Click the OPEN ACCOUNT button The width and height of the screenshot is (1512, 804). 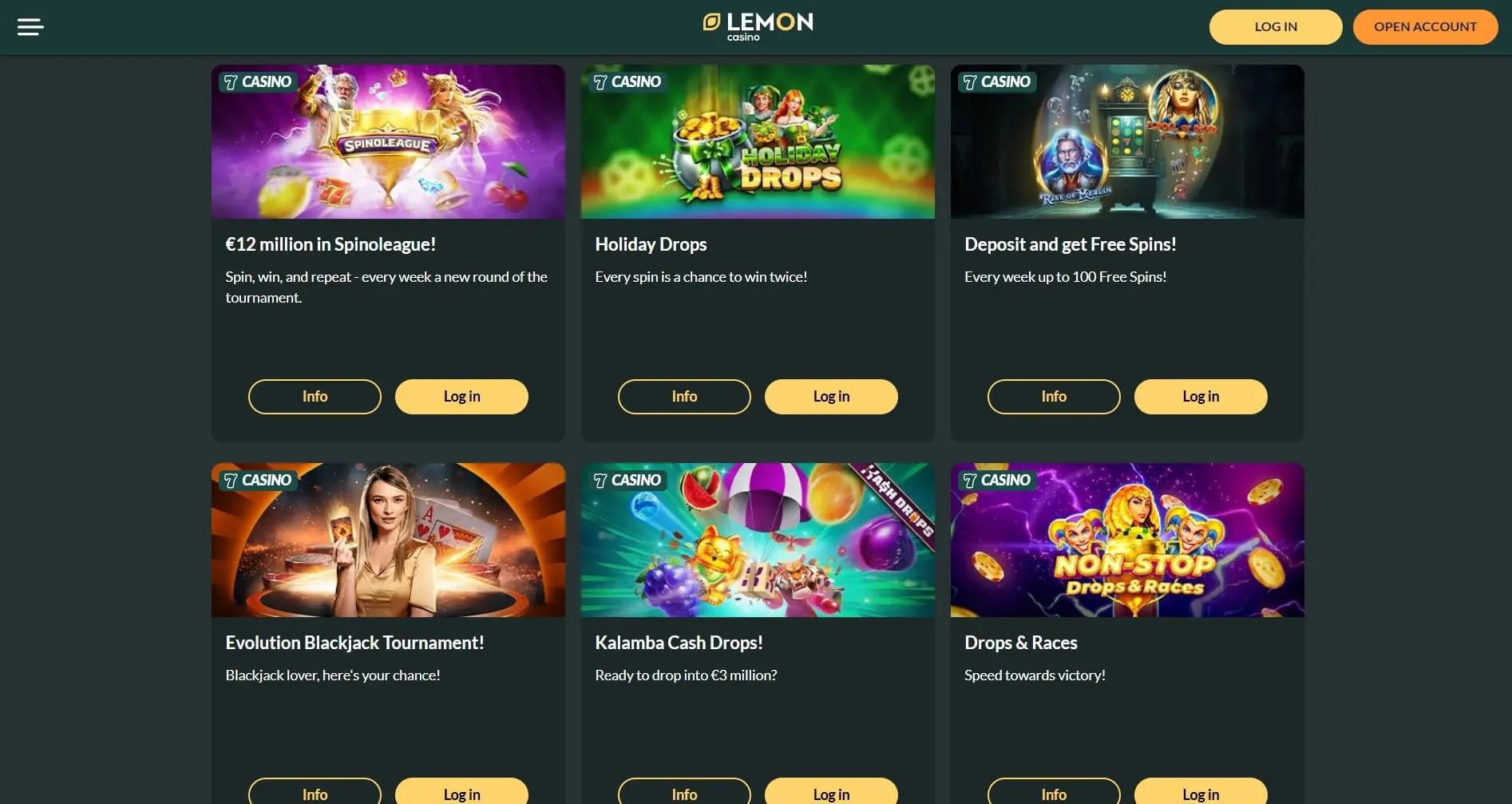[x=1425, y=27]
